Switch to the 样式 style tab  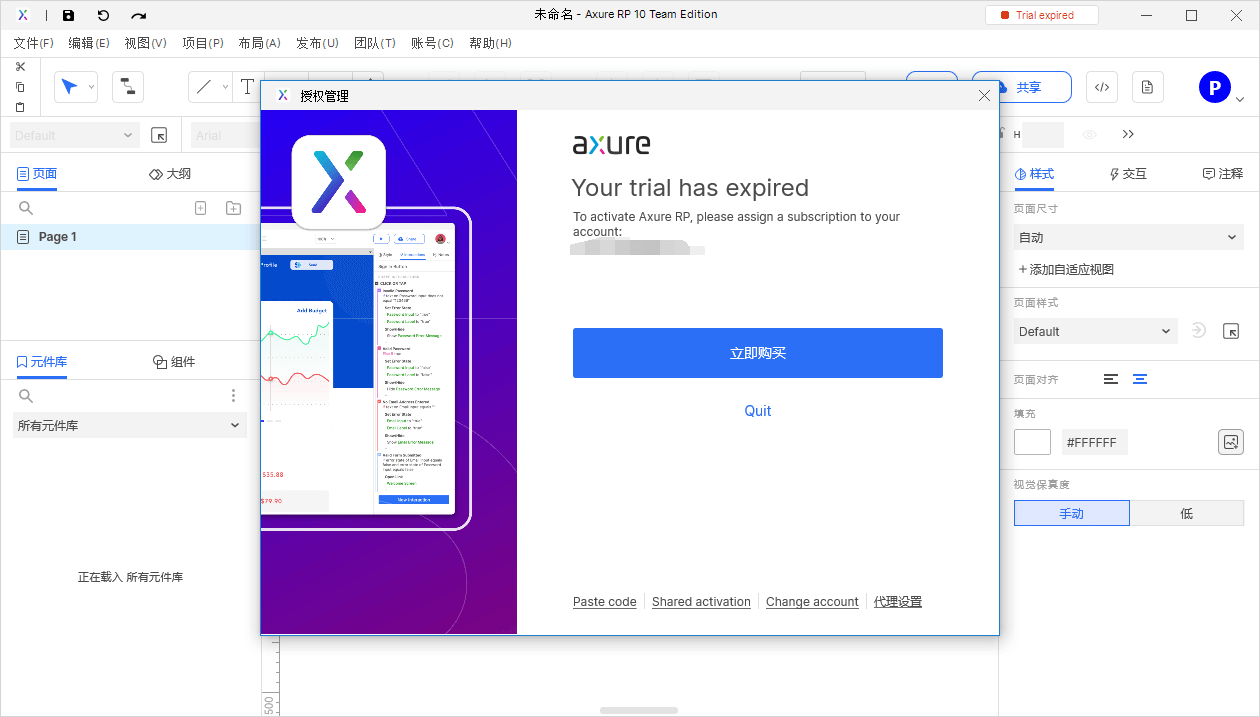click(x=1034, y=173)
